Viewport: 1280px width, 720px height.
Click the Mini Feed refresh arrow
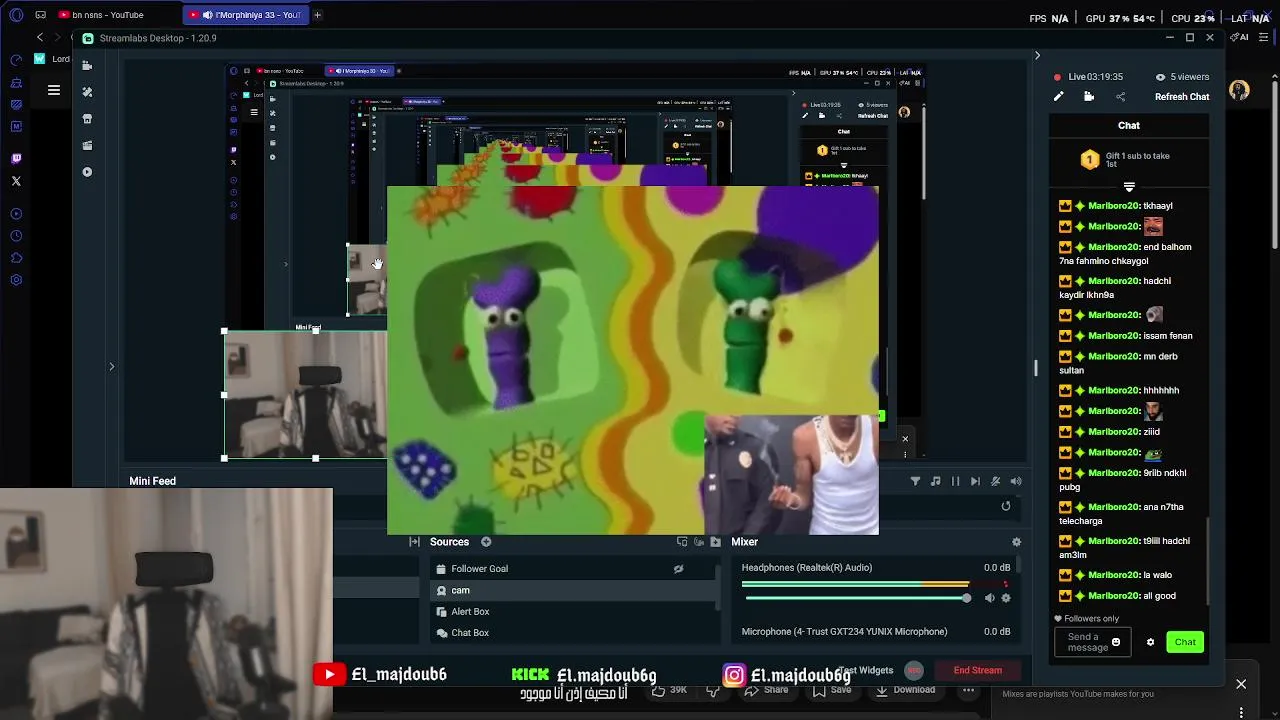coord(1006,506)
